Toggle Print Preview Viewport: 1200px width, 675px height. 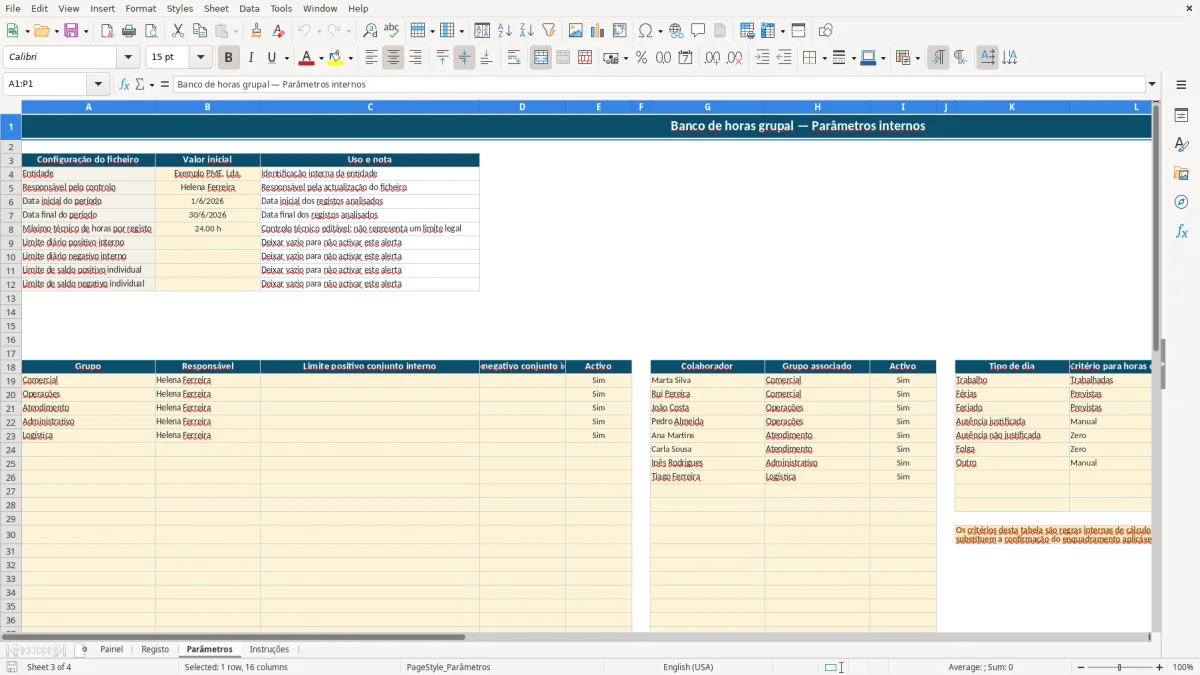coord(150,31)
